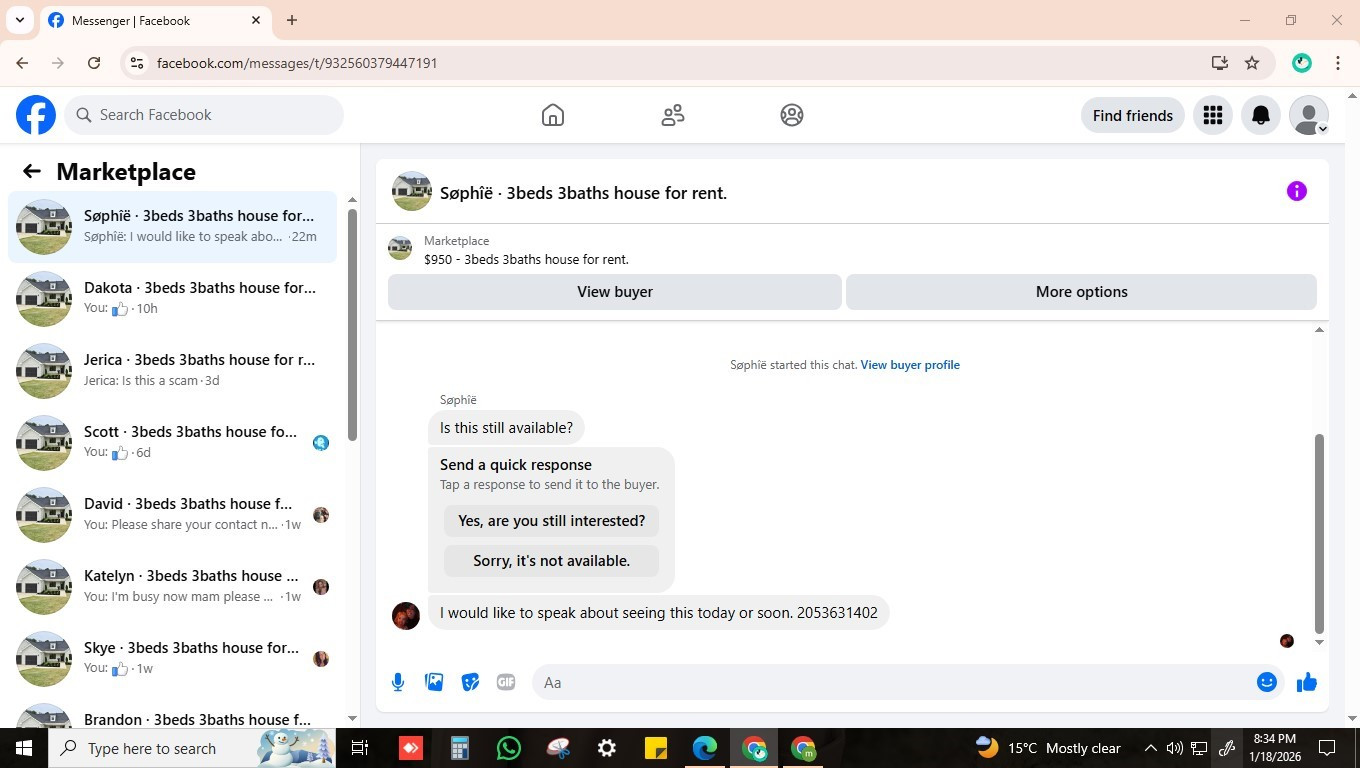Install the app icon in the address bar
This screenshot has width=1360, height=768.
click(1220, 63)
